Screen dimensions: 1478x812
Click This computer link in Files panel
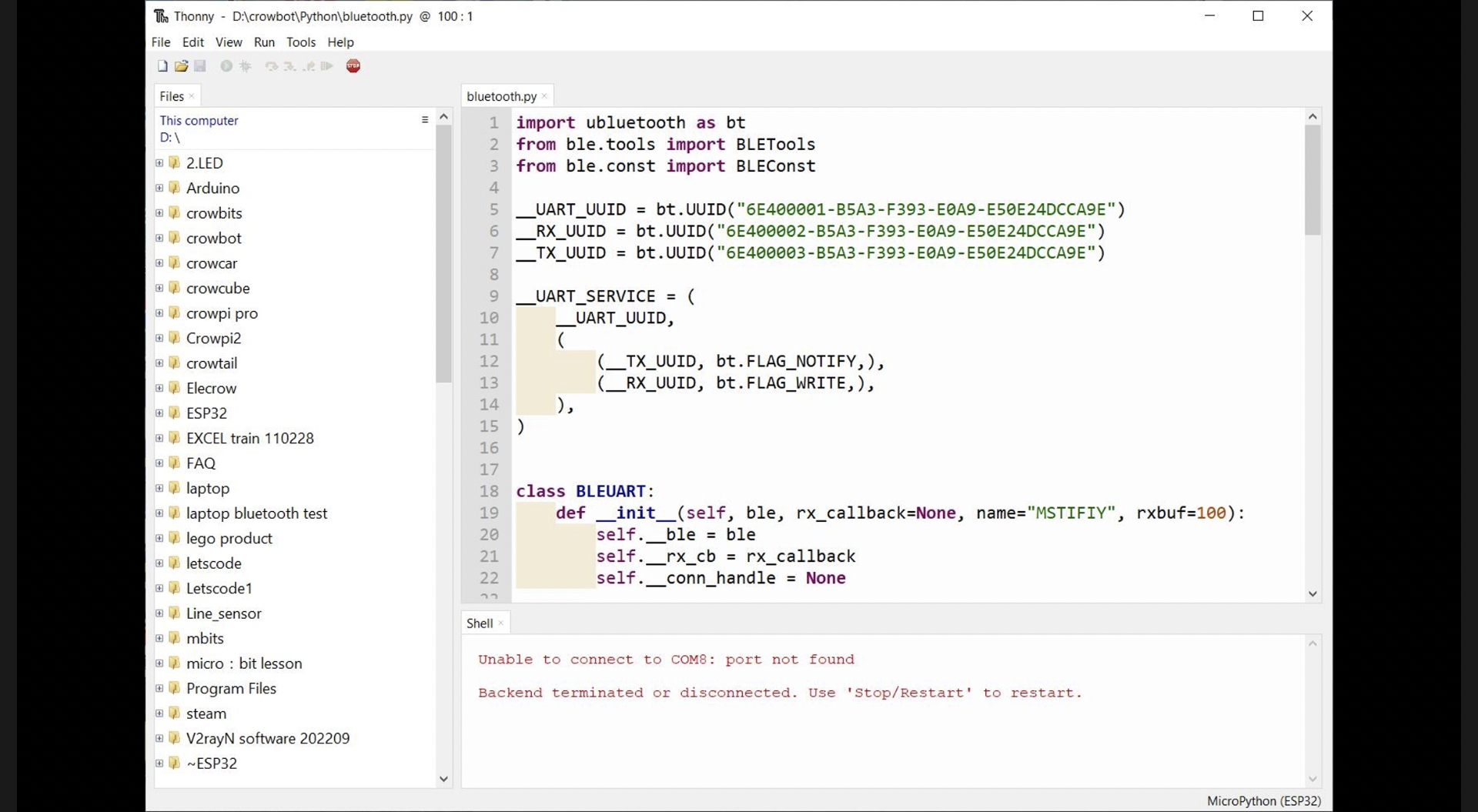pyautogui.click(x=199, y=121)
